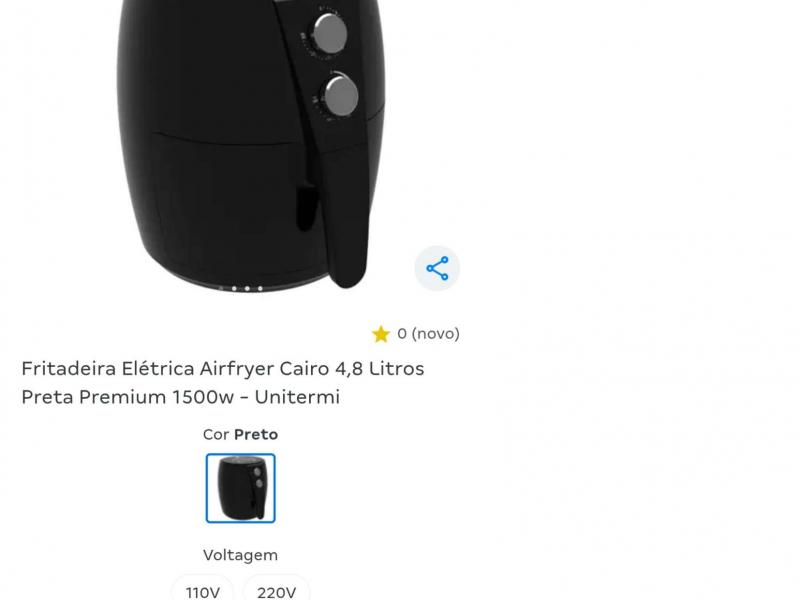Choose the 220V voltage option

(x=276, y=591)
